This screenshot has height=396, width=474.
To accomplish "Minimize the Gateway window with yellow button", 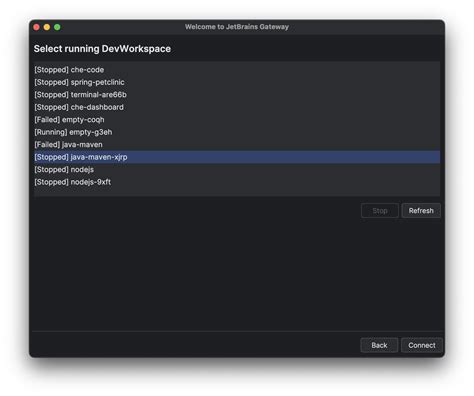I will coord(47,27).
